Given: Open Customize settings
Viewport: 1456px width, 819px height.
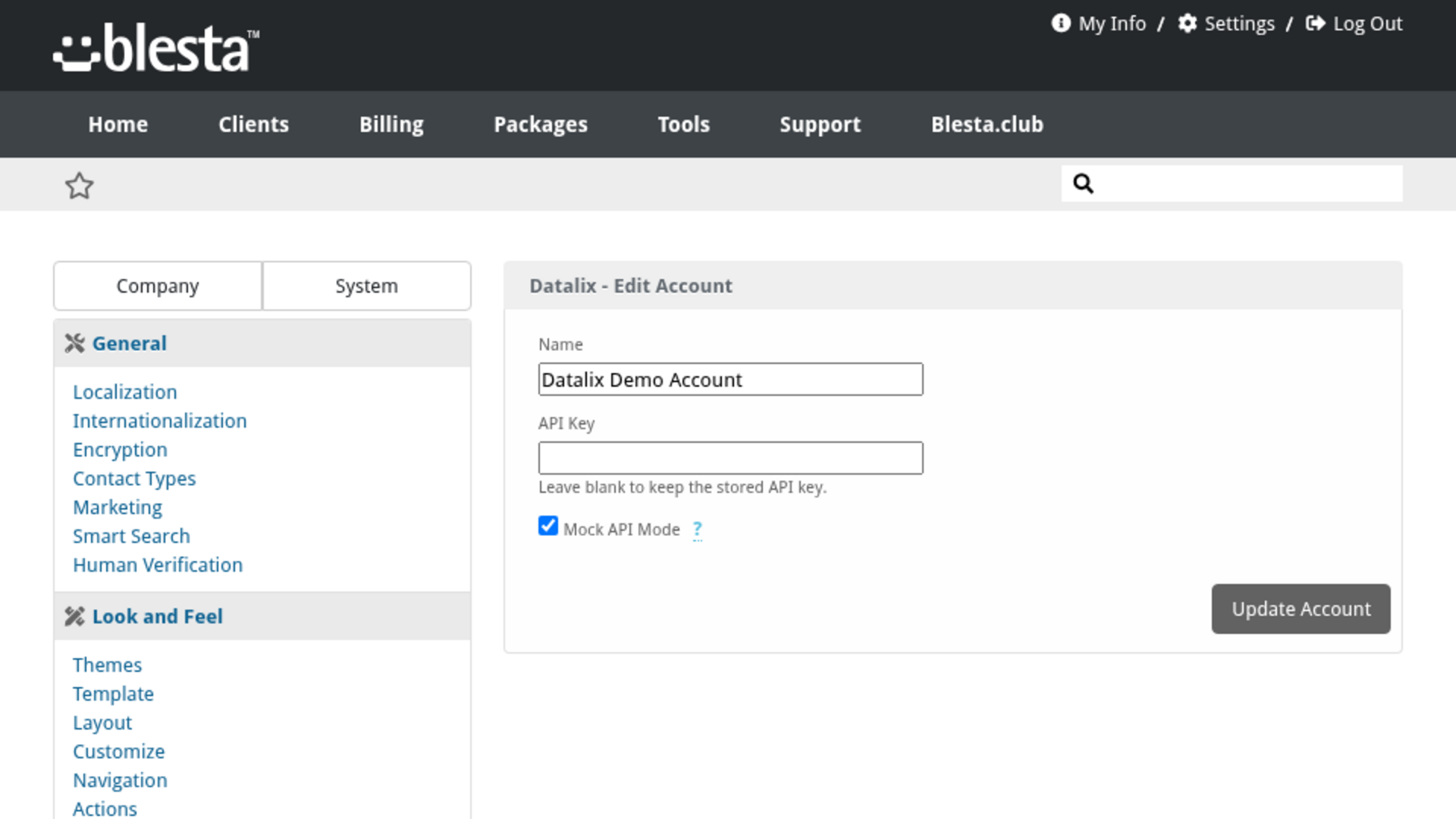Looking at the screenshot, I should (118, 752).
